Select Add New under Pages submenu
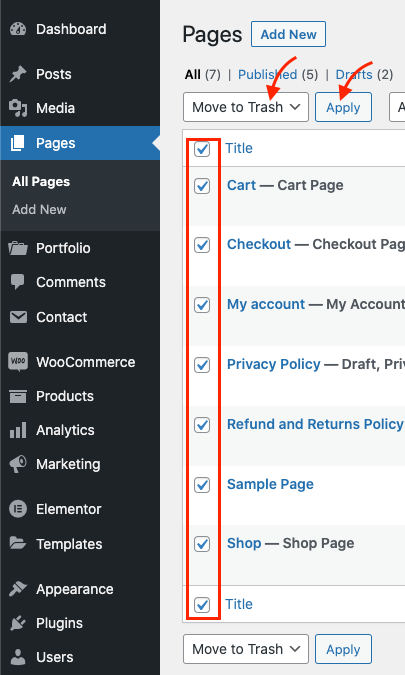Viewport: 405px width, 675px height. (x=39, y=210)
